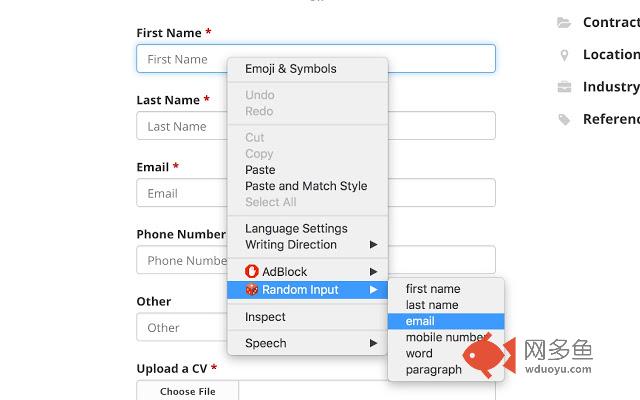This screenshot has width=640, height=400.
Task: Click the Industry briefcase icon
Action: (x=564, y=87)
